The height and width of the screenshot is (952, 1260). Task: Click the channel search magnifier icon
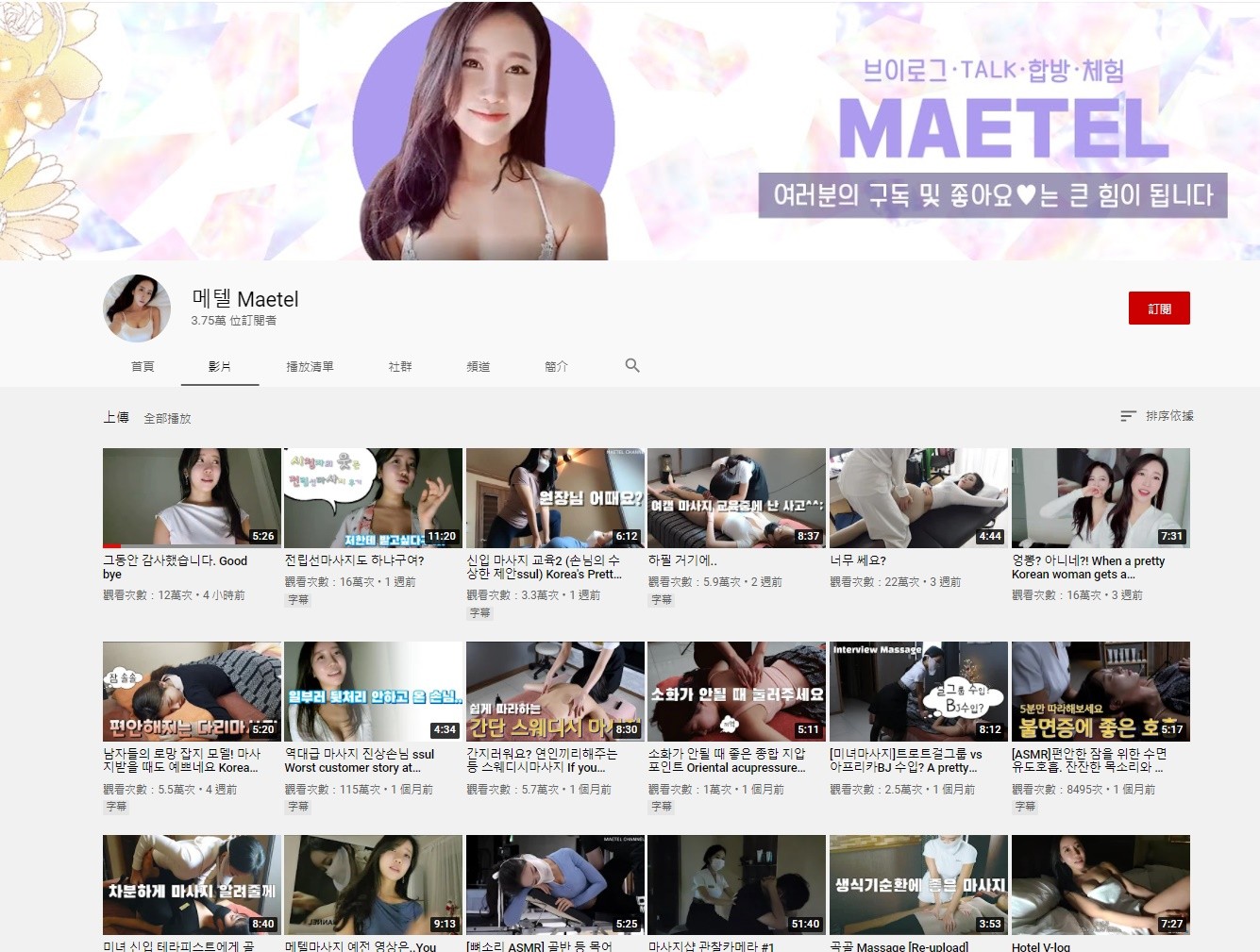coord(632,365)
